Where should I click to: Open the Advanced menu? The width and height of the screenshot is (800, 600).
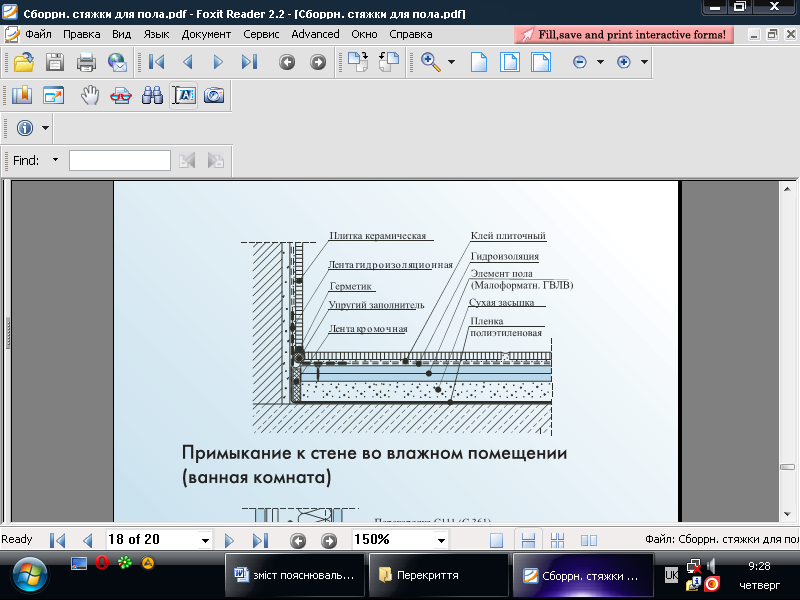315,34
